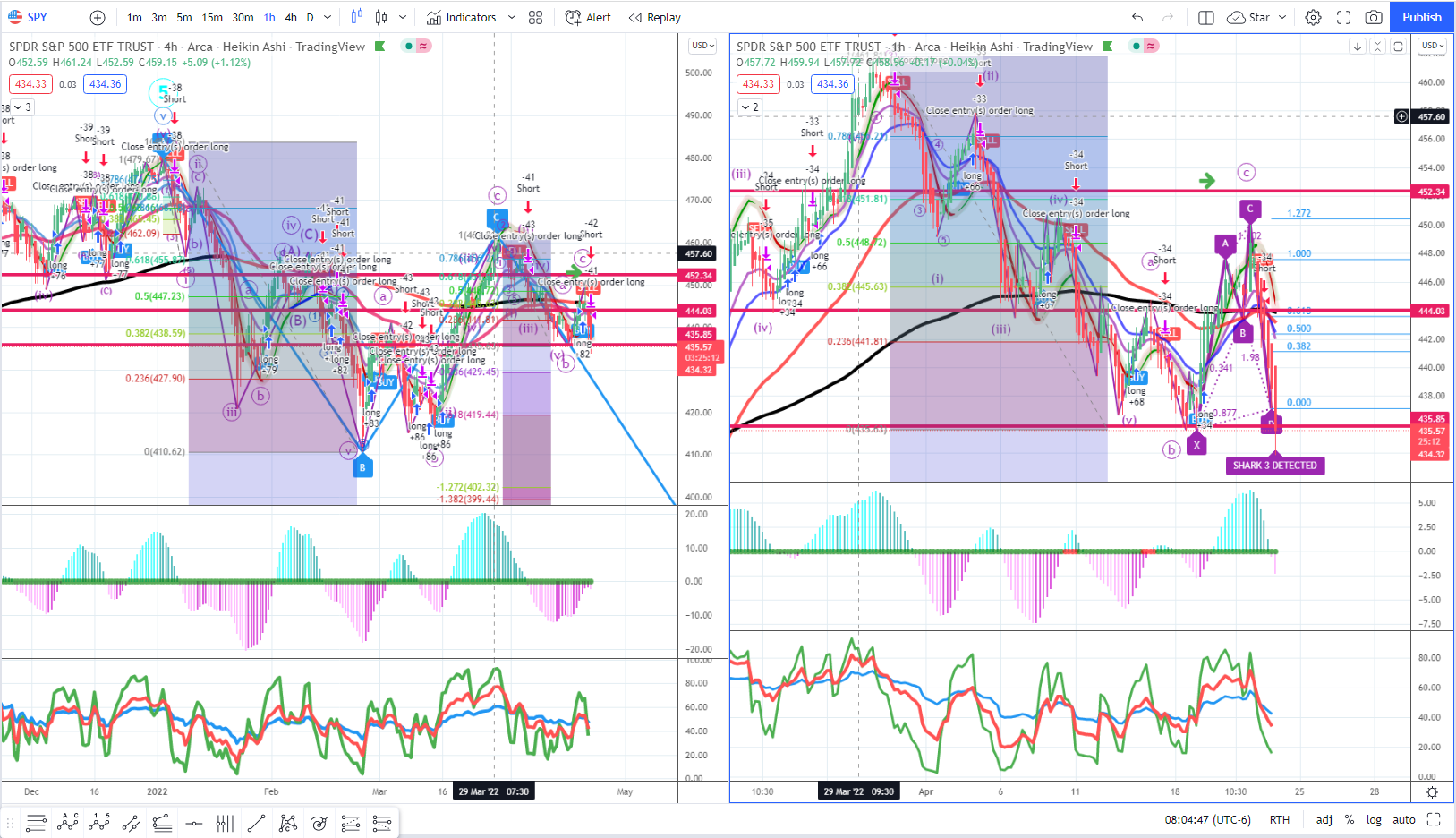Collapse the indicator legend on right chart

point(750,107)
